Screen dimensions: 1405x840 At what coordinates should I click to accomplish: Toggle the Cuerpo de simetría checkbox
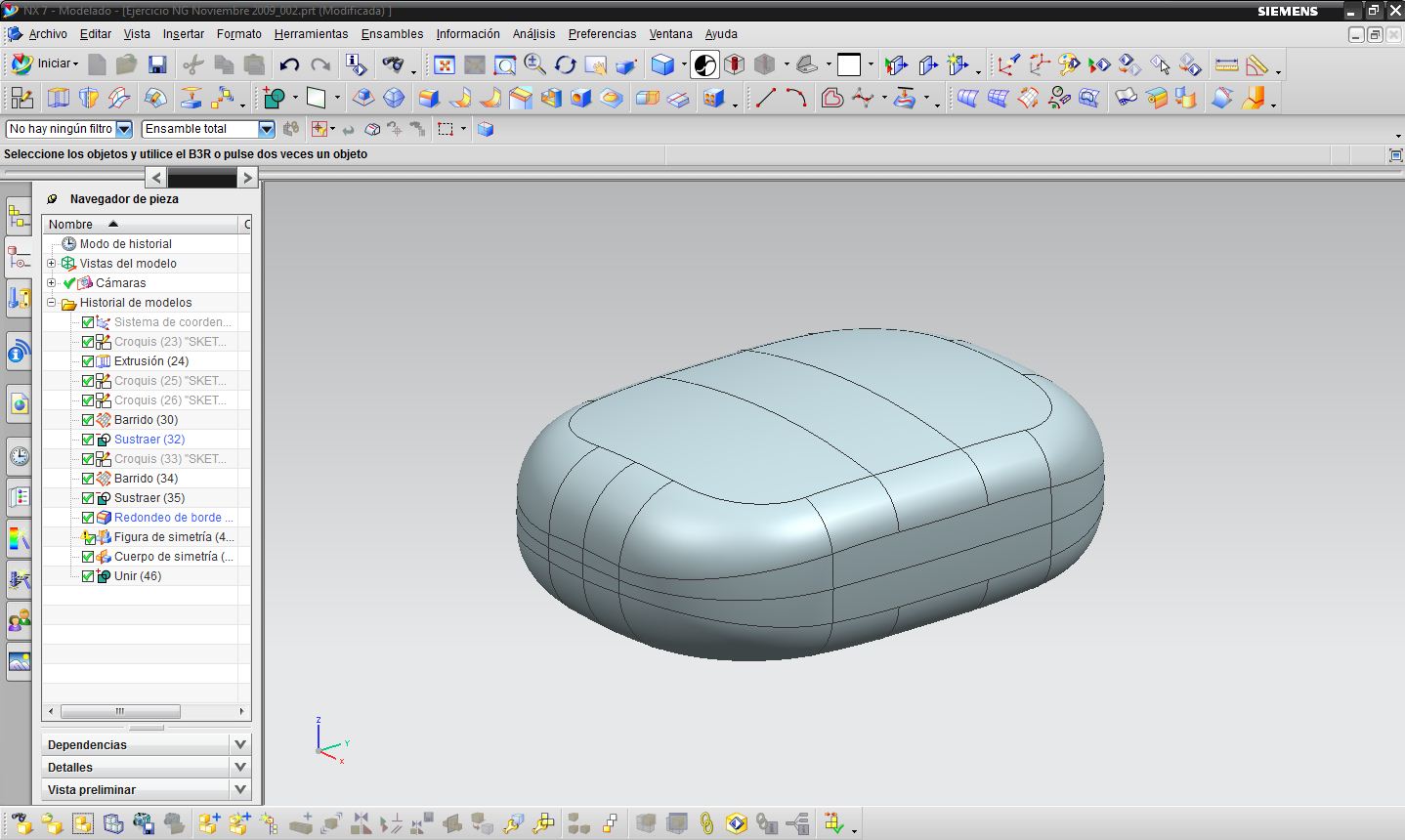tap(88, 557)
